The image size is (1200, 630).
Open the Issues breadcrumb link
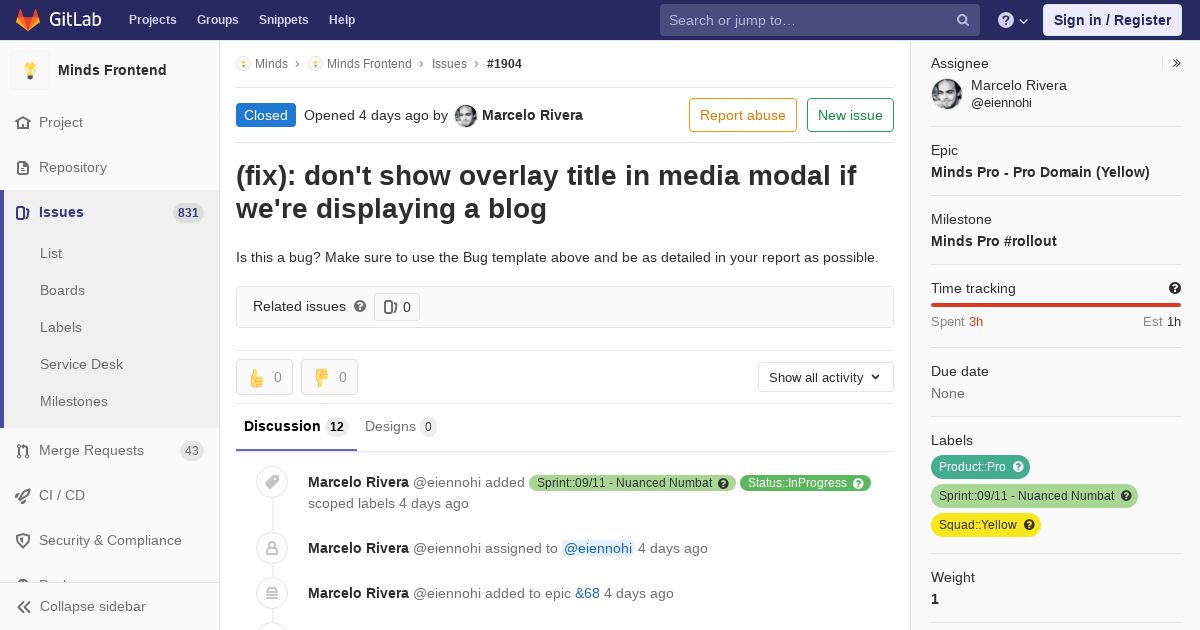(449, 64)
